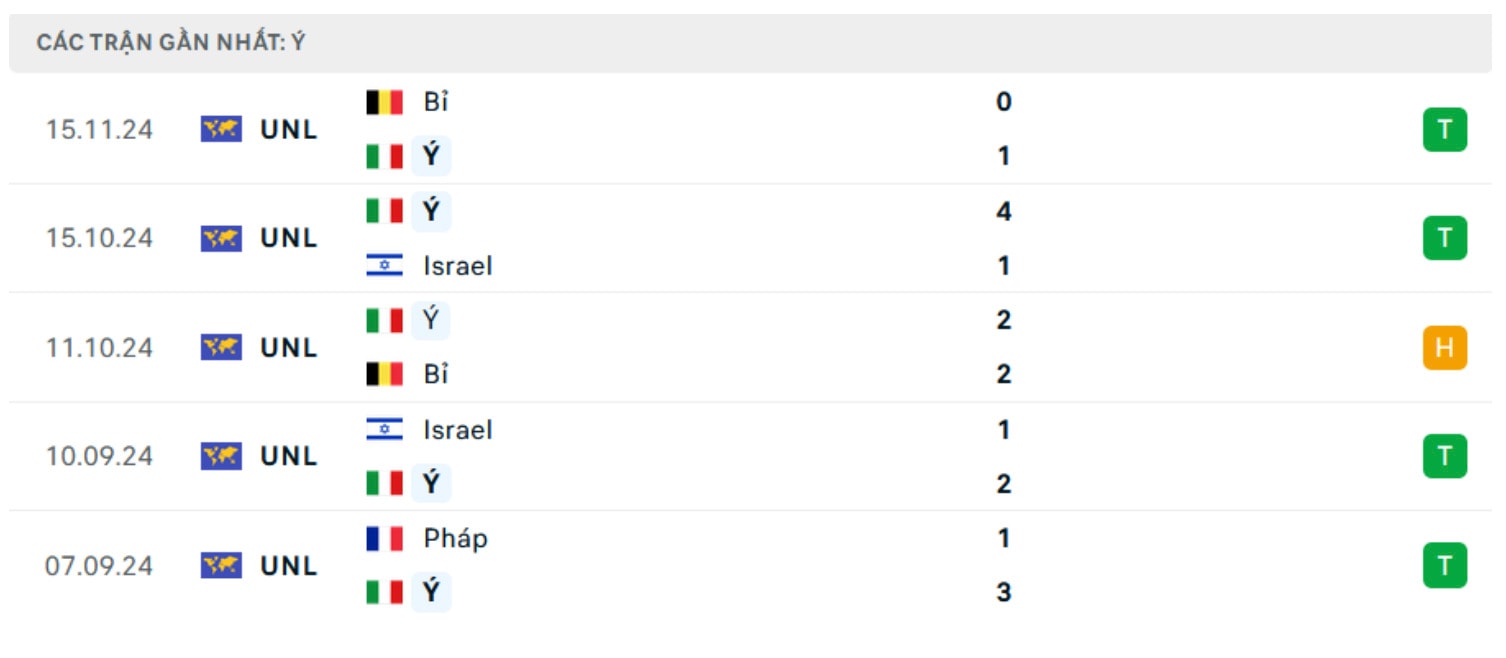Click the Belgium flag in the 11.10.24 match
1506x658 pixels.
(384, 374)
